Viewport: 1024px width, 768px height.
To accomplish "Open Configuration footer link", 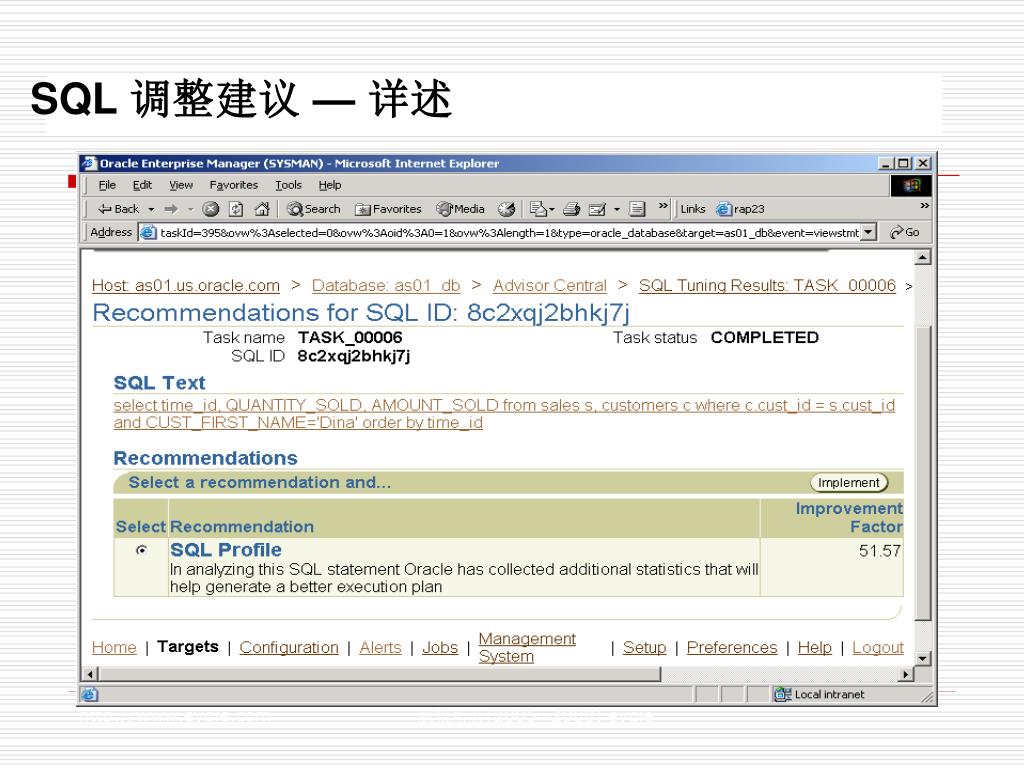I will pyautogui.click(x=289, y=648).
